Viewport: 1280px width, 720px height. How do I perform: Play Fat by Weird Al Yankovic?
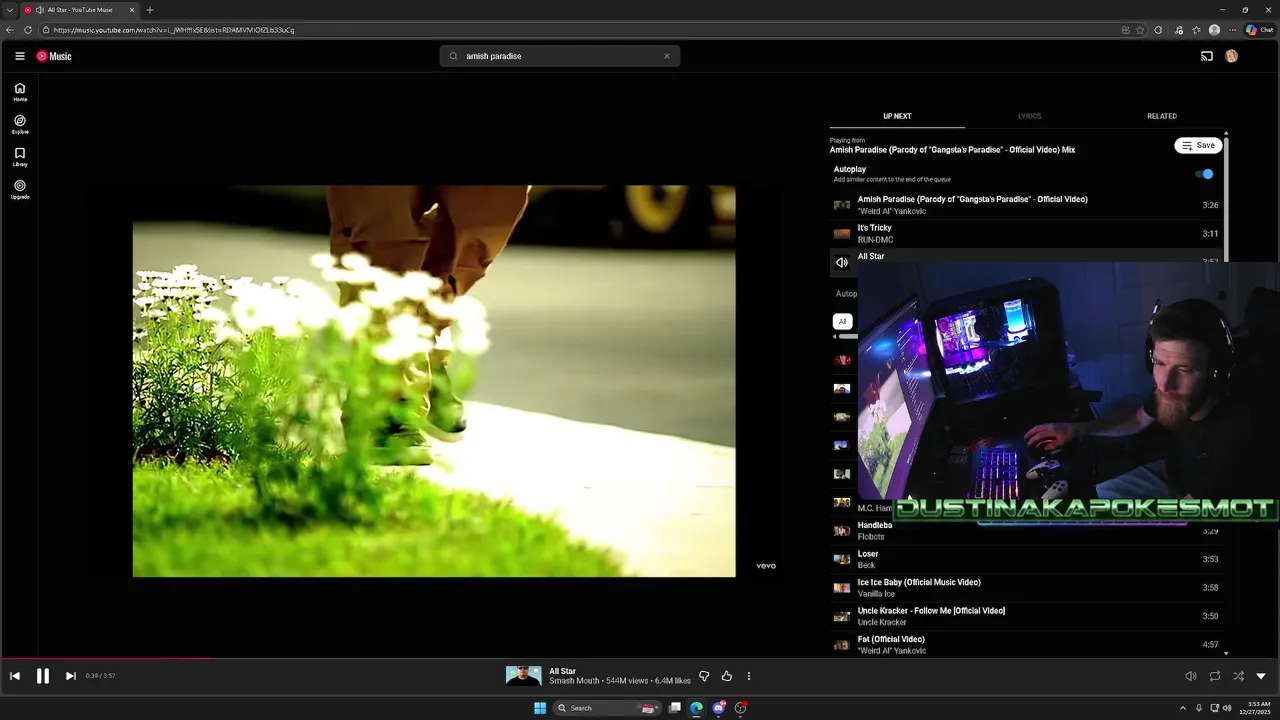(x=1025, y=645)
